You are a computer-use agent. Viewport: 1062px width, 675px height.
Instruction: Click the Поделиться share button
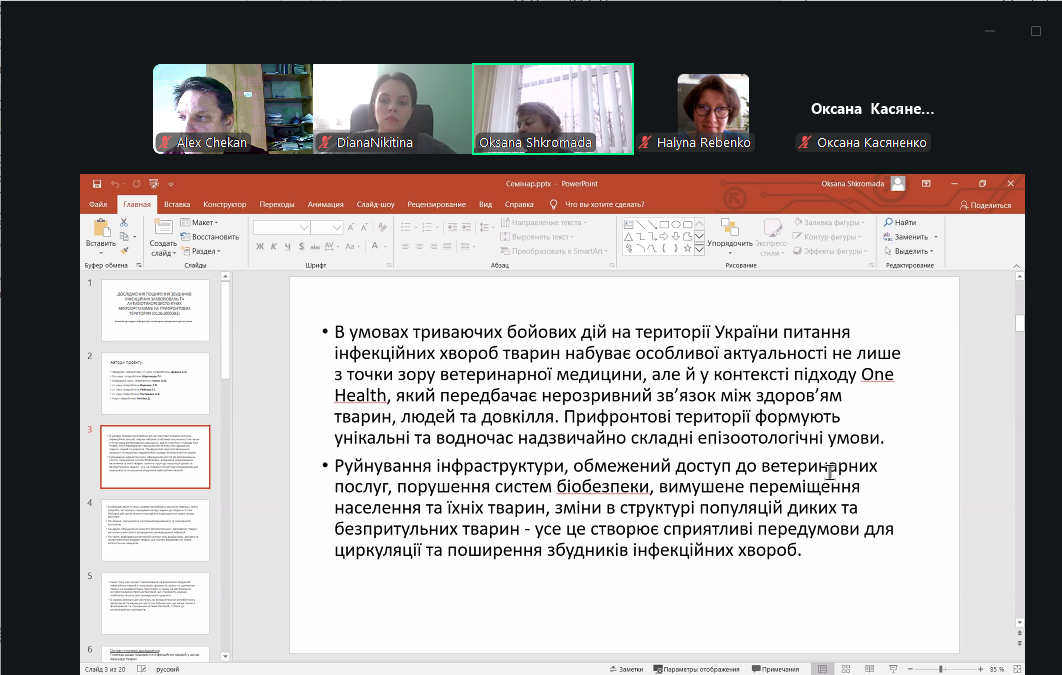click(984, 205)
